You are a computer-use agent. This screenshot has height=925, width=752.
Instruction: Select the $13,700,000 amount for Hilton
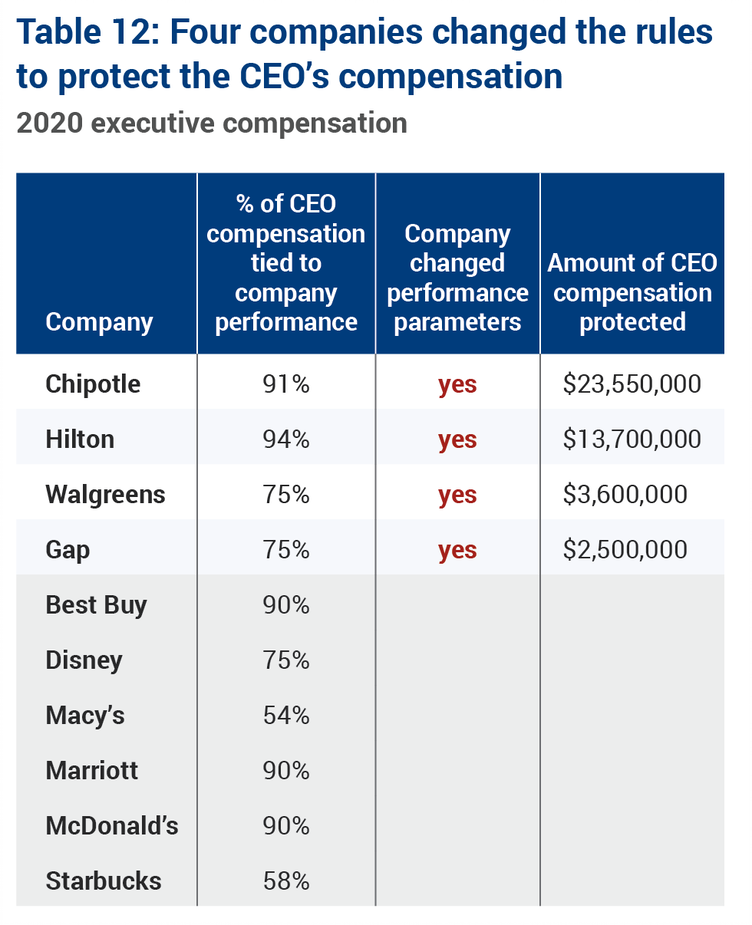pos(632,439)
